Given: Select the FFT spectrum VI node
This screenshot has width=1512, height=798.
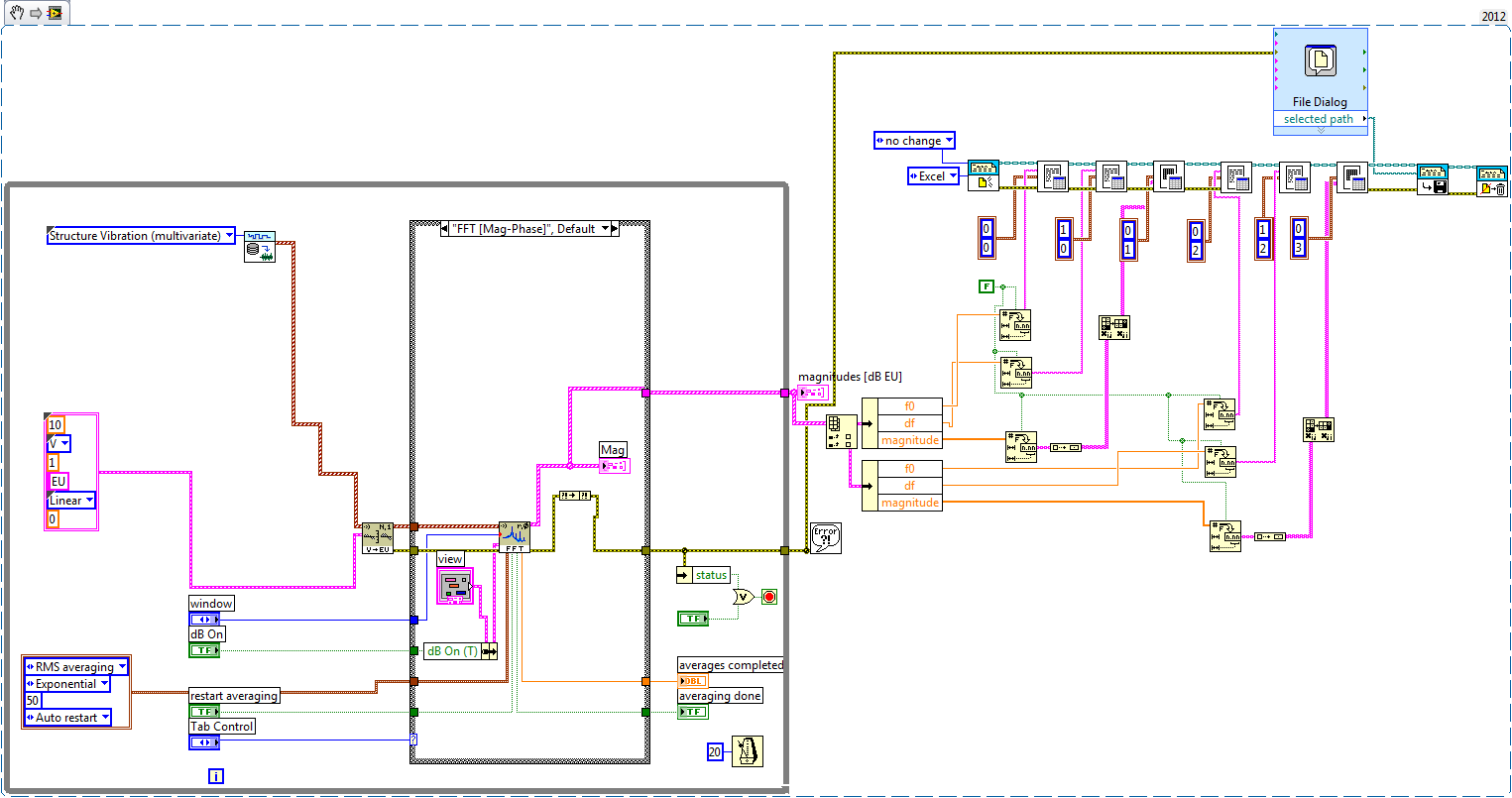Looking at the screenshot, I should (x=514, y=536).
